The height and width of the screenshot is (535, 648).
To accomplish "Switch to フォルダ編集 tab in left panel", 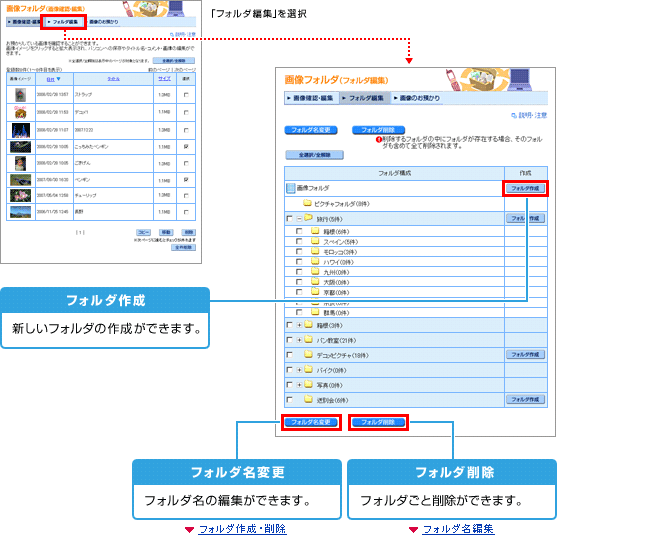I will pos(63,20).
